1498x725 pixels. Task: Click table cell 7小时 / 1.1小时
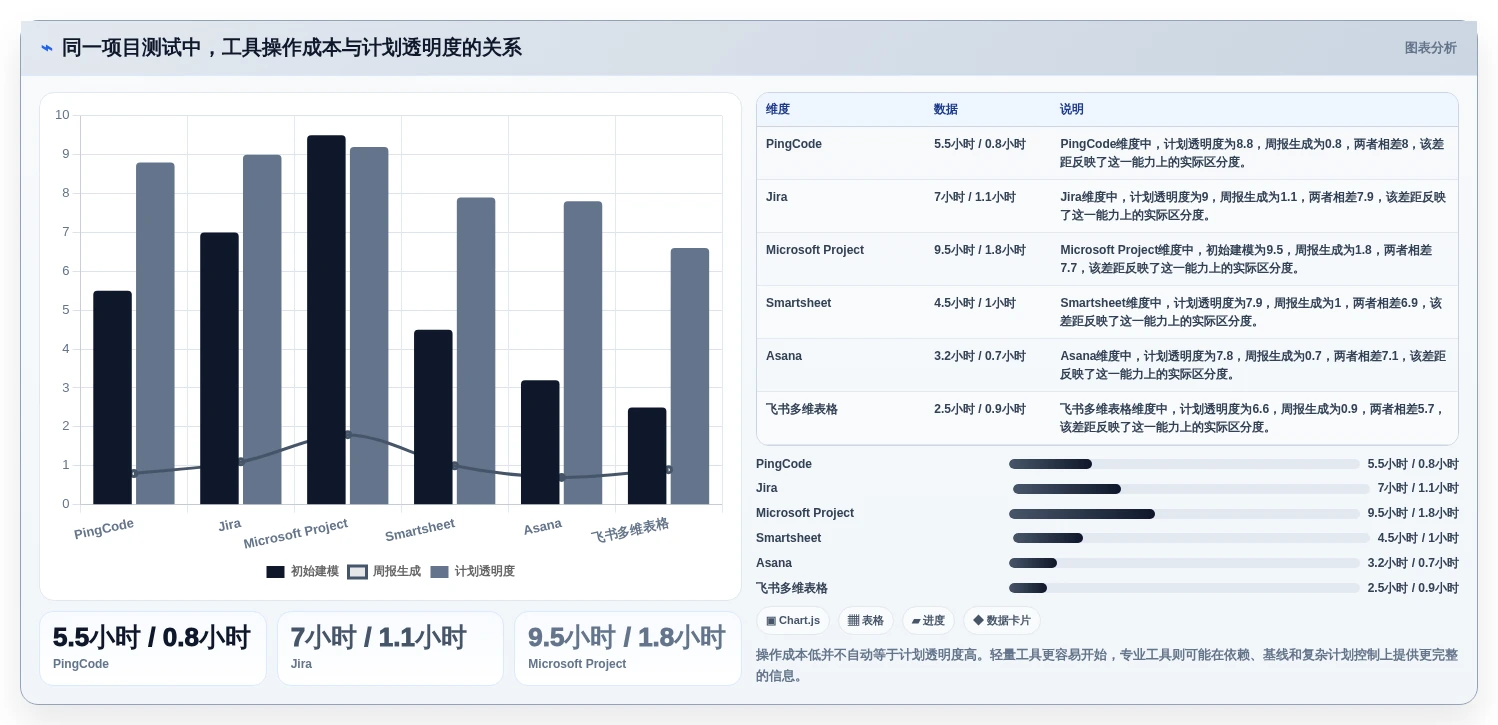tap(975, 197)
